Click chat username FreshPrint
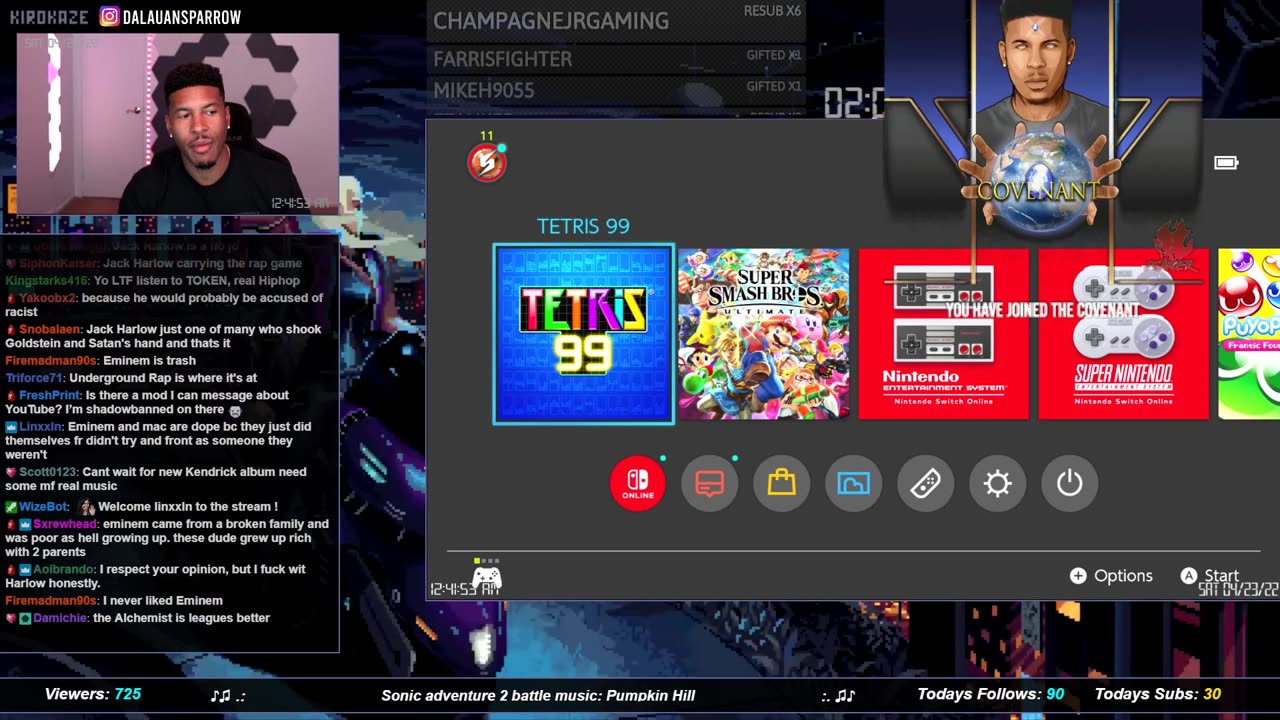The width and height of the screenshot is (1280, 720). pos(50,395)
